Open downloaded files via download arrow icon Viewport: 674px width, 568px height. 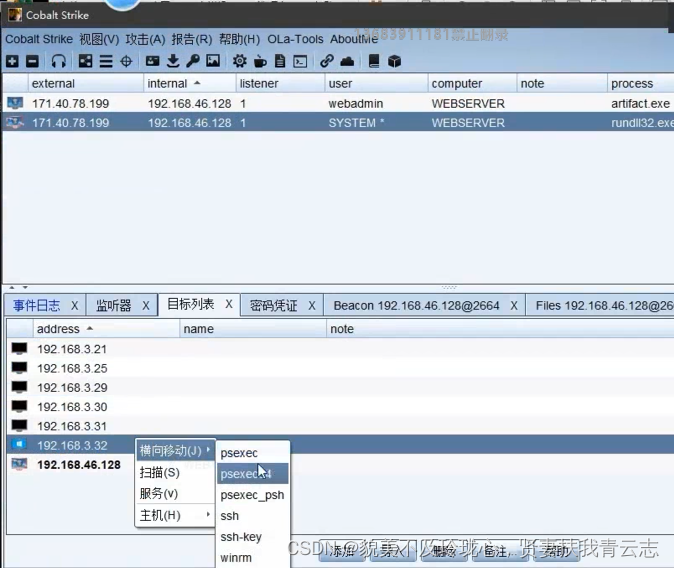coord(173,61)
